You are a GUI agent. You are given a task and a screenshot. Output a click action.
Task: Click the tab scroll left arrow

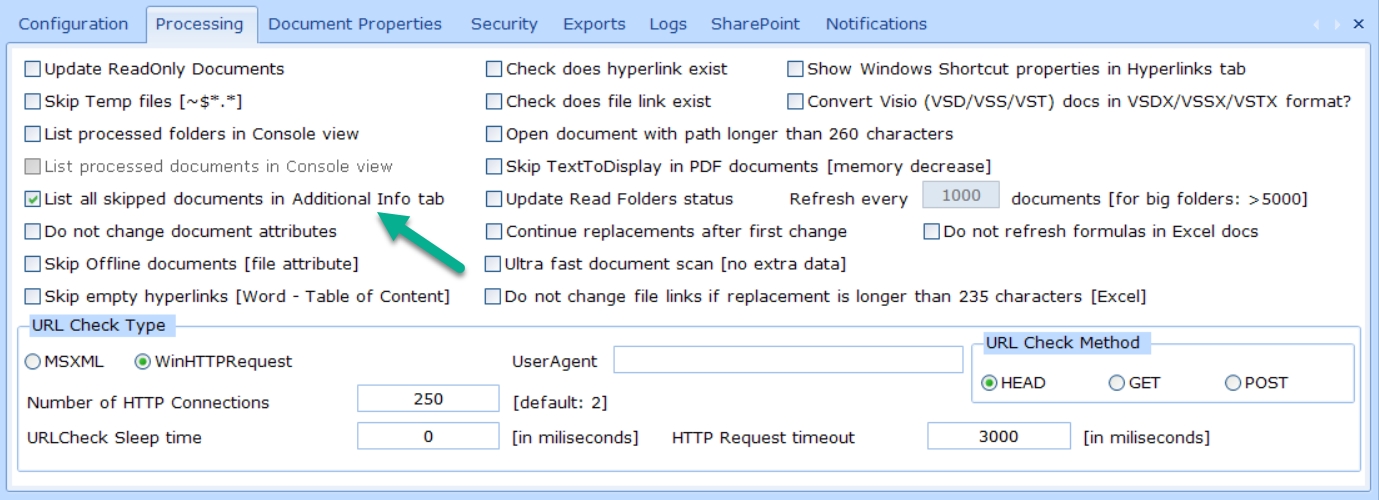coord(1316,24)
